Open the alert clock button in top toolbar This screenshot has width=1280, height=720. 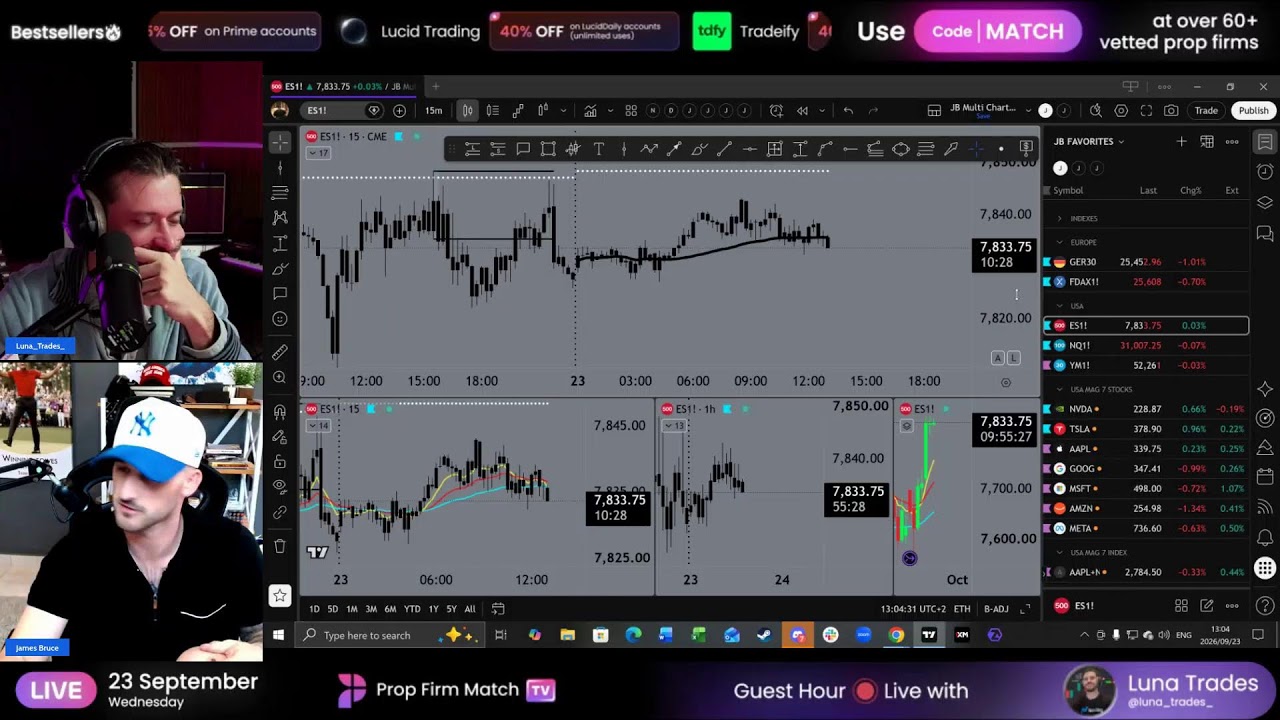776,110
